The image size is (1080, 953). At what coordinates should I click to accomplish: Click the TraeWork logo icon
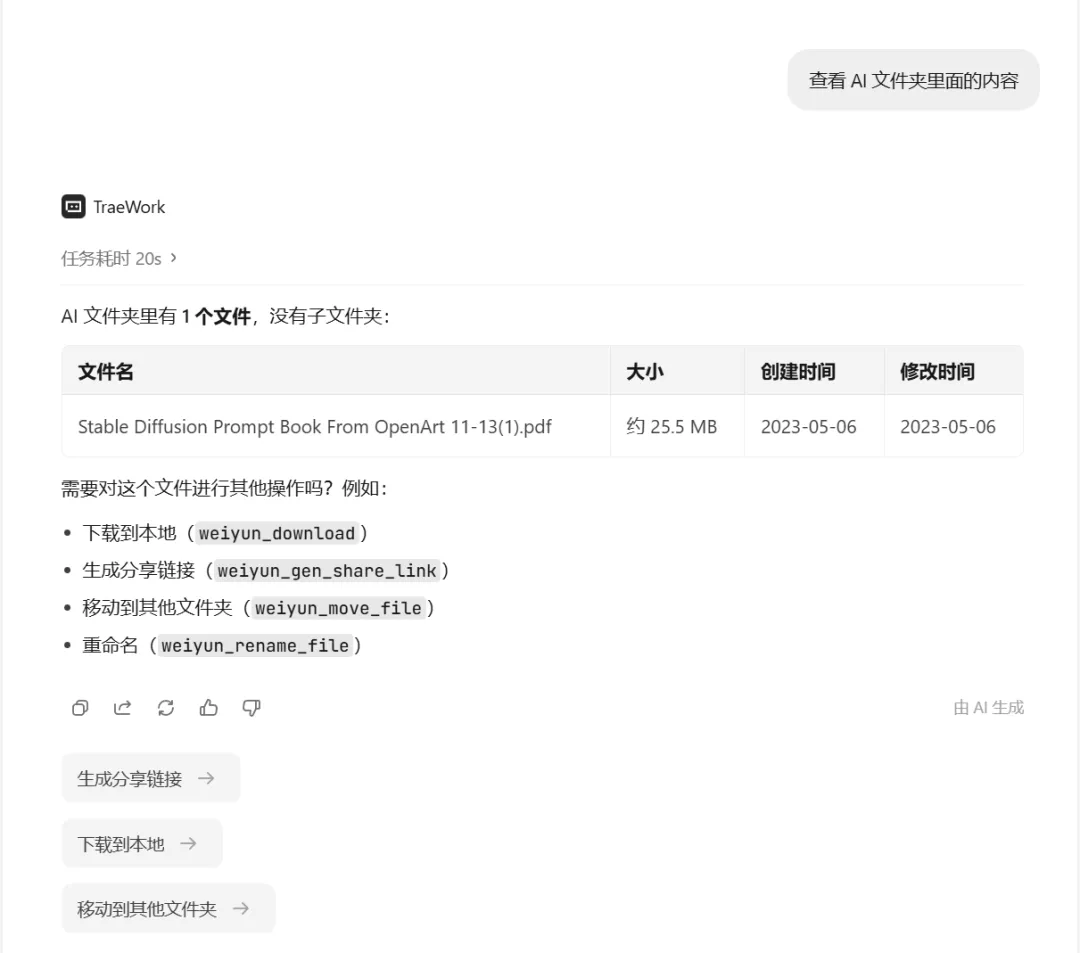(73, 207)
